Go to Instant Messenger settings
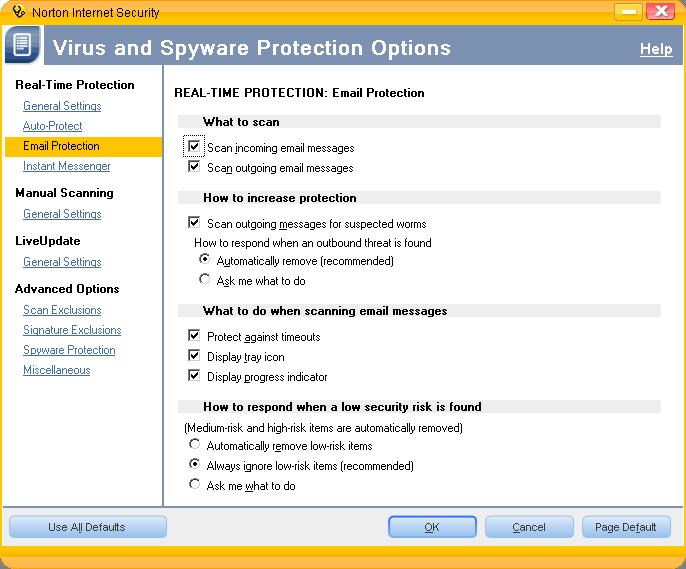The image size is (686, 569). (x=67, y=166)
